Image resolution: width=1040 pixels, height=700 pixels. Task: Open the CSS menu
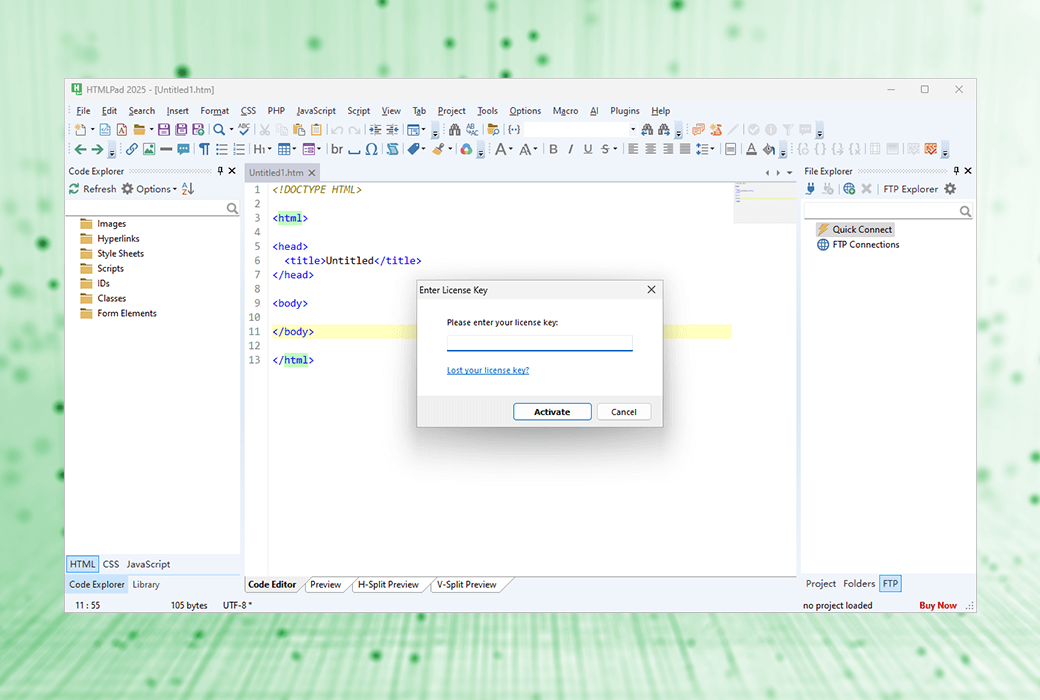click(248, 111)
